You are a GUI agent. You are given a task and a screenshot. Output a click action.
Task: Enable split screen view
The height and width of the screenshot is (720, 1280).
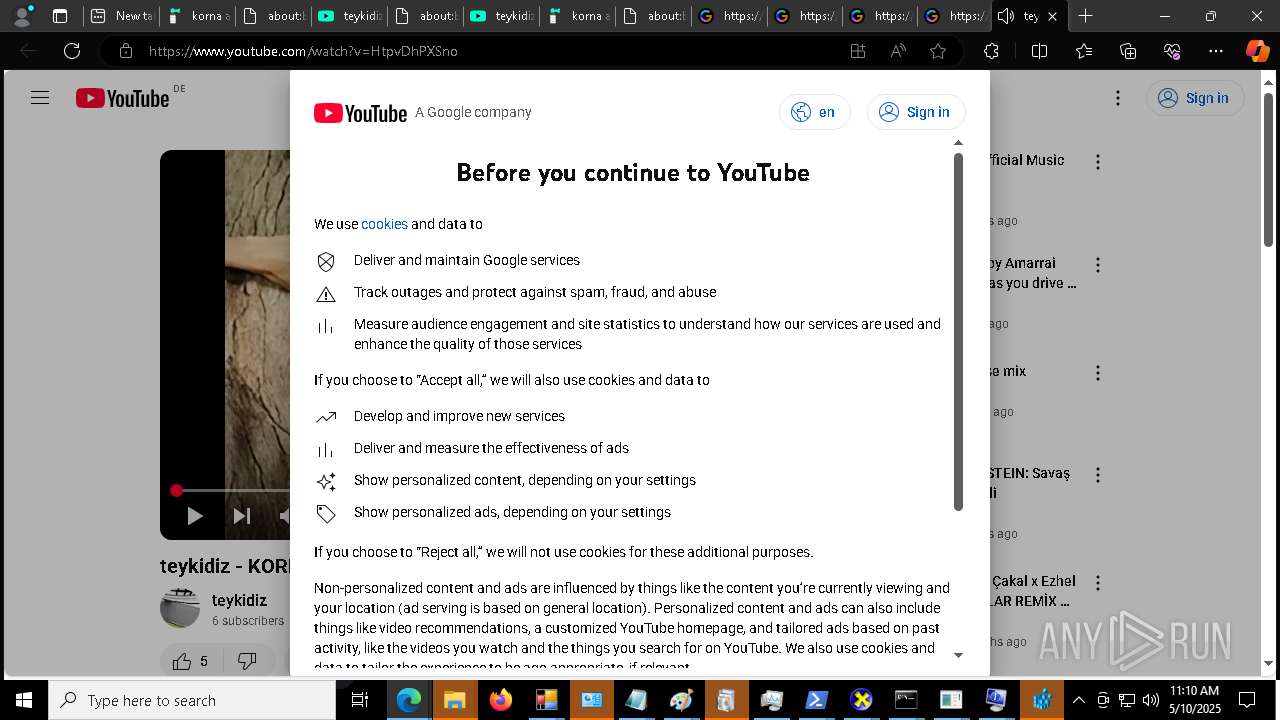point(1039,51)
